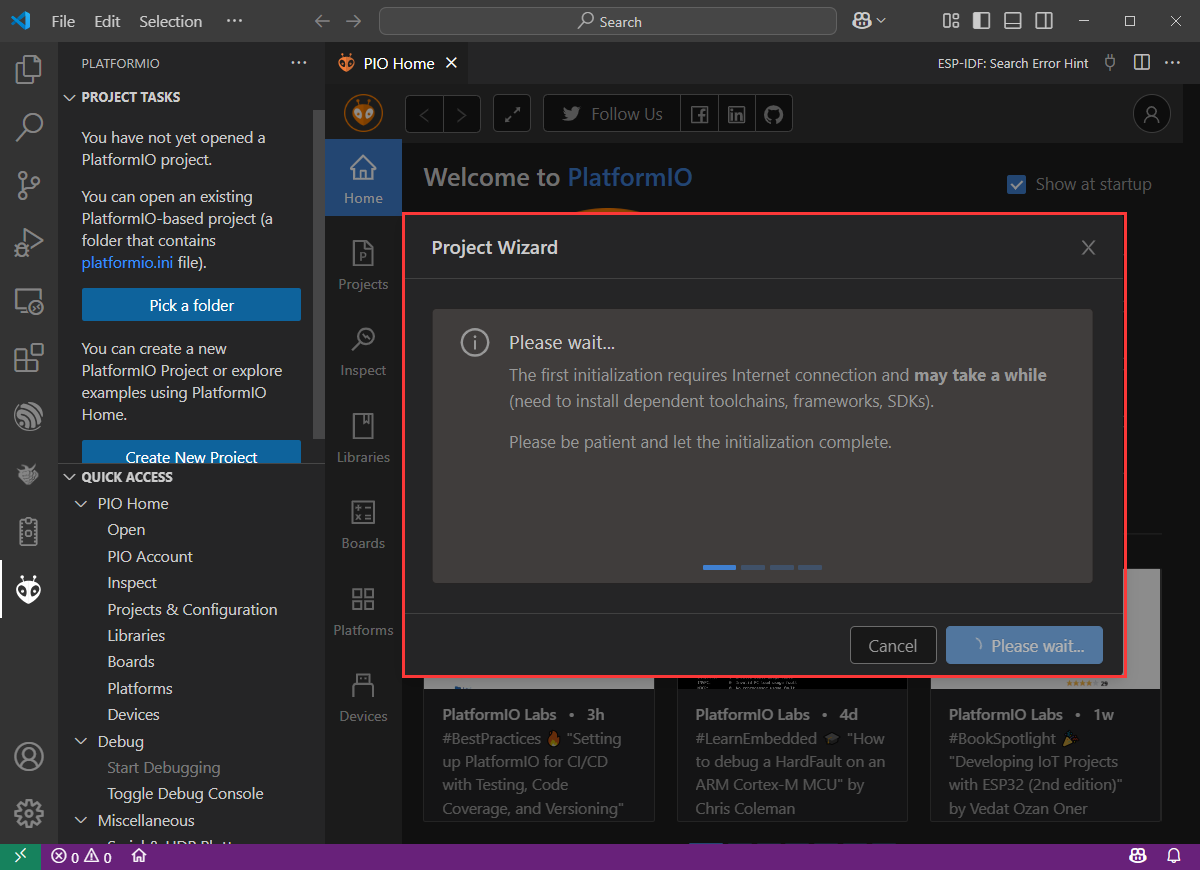Viewport: 1200px width, 870px height.
Task: Click the PlatformIO Home icon in the status bar
Action: 139,857
